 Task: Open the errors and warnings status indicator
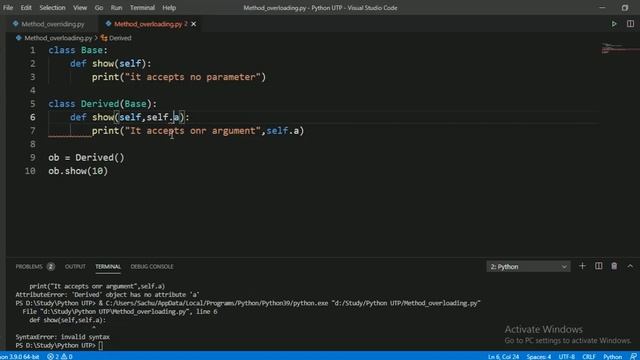[x=60, y=356]
